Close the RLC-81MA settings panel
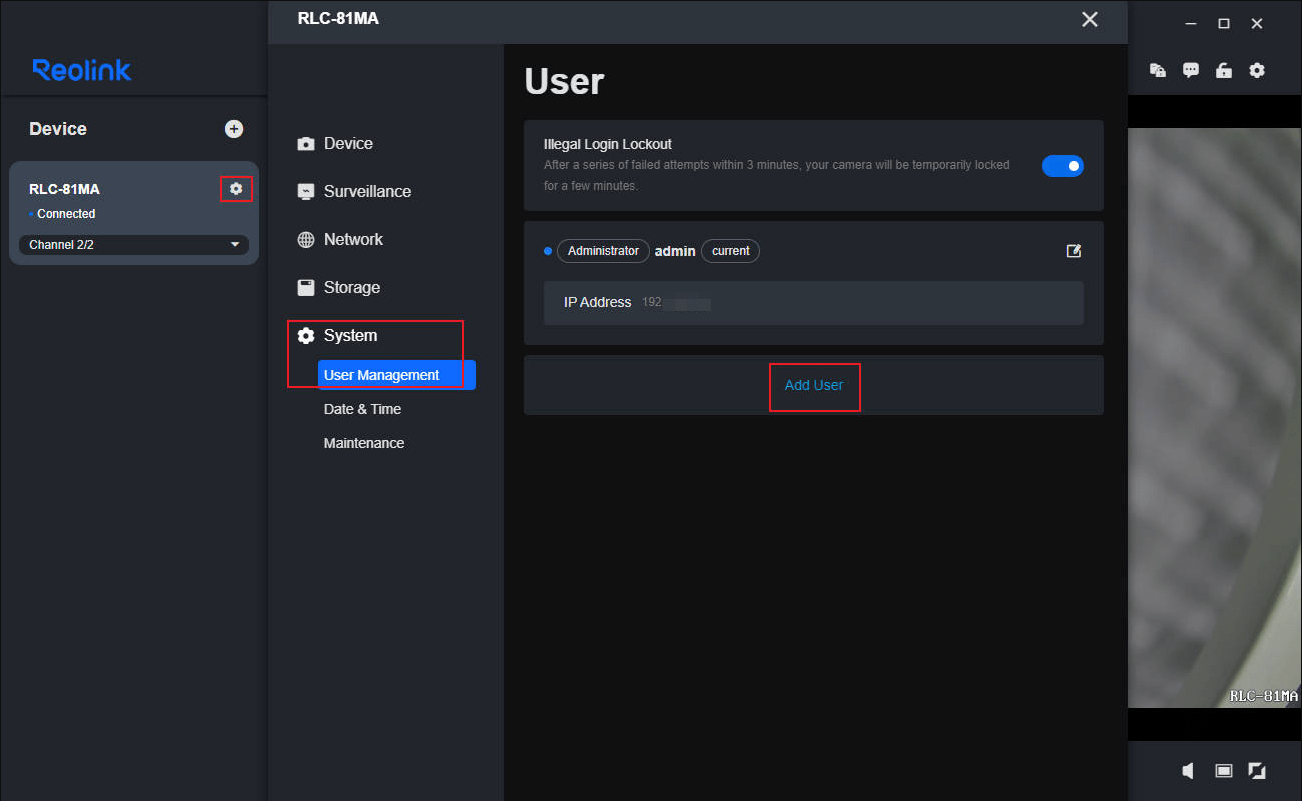 1090,19
